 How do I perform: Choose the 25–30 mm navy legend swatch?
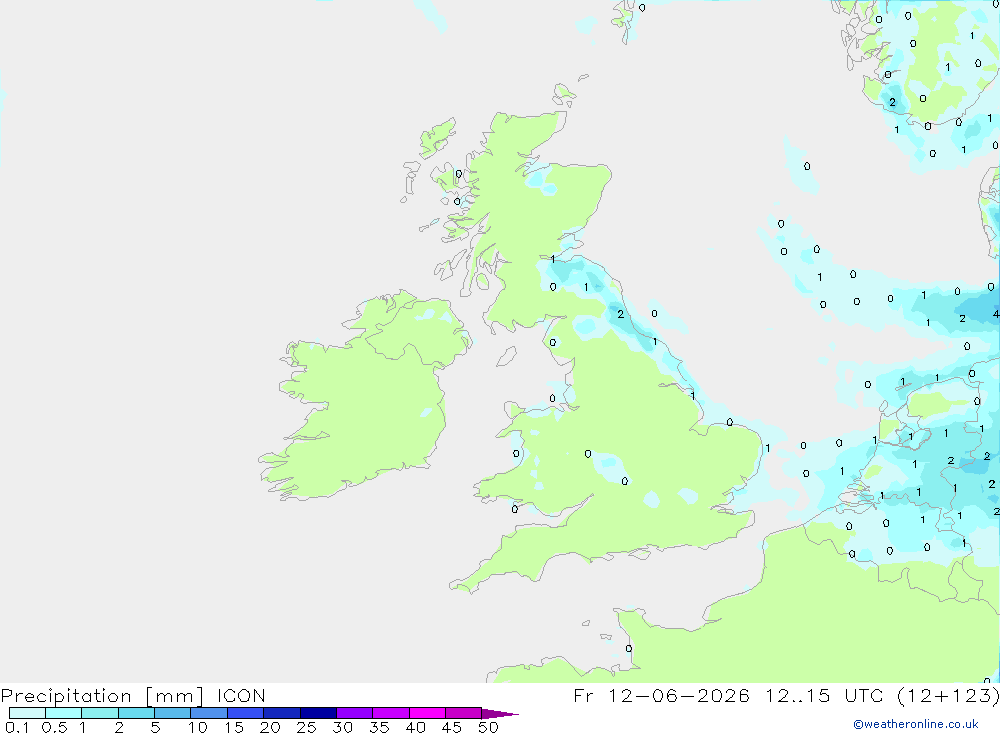pyautogui.click(x=318, y=713)
